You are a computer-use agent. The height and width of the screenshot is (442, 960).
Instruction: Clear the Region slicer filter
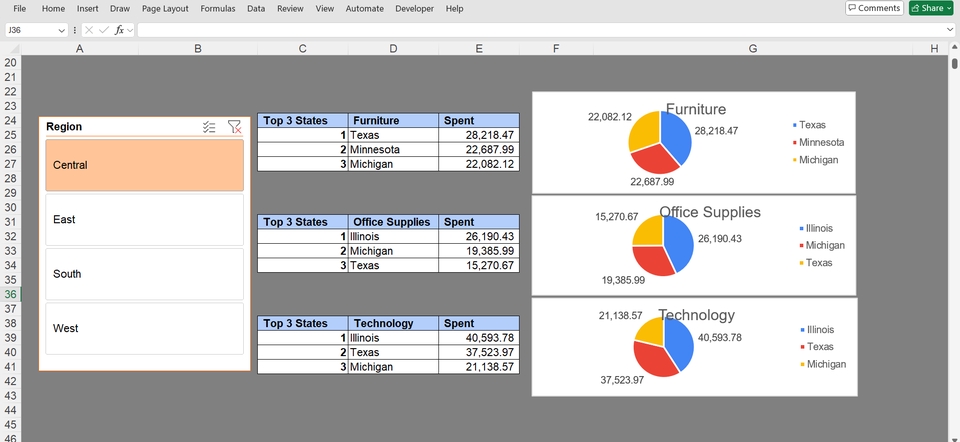(x=234, y=127)
